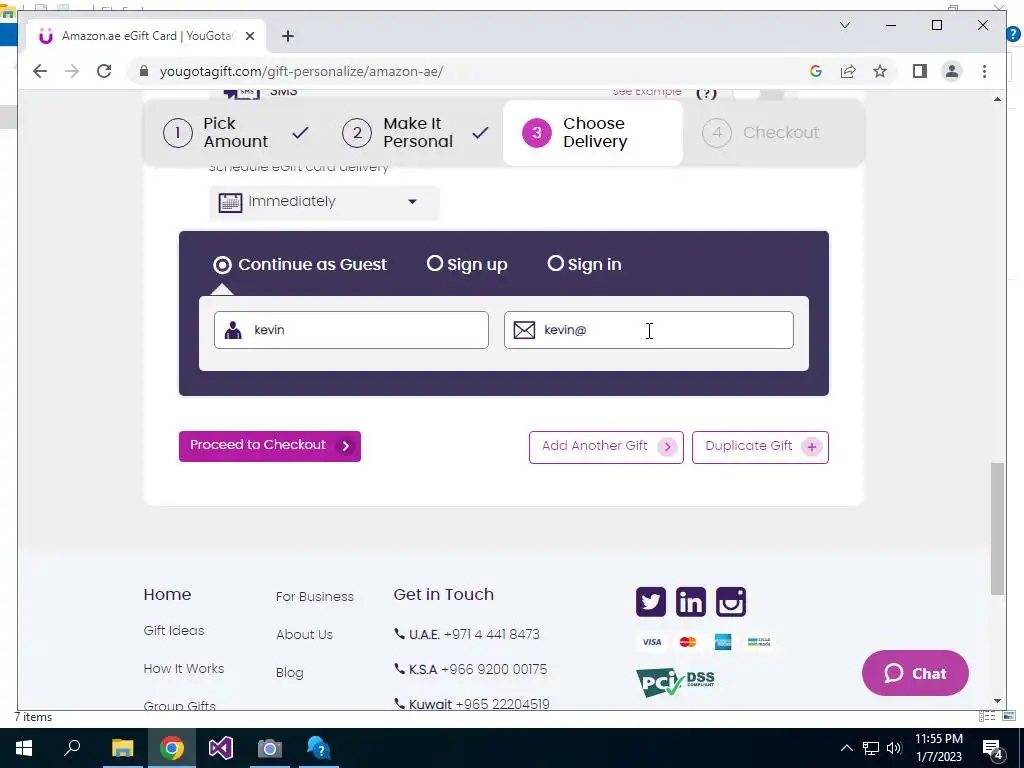
Task: Open the Windows Start menu
Action: pos(24,748)
